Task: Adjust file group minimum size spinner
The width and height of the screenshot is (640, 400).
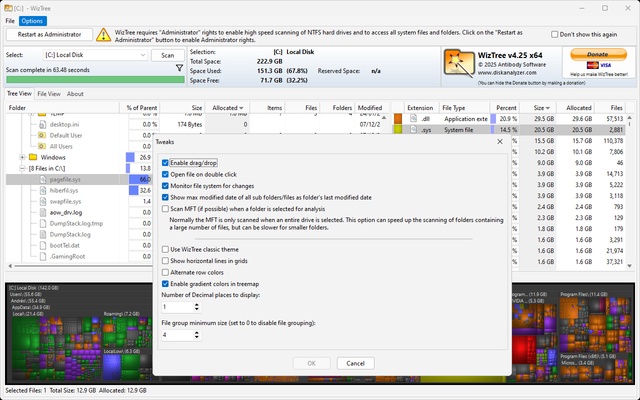Action: tap(197, 335)
